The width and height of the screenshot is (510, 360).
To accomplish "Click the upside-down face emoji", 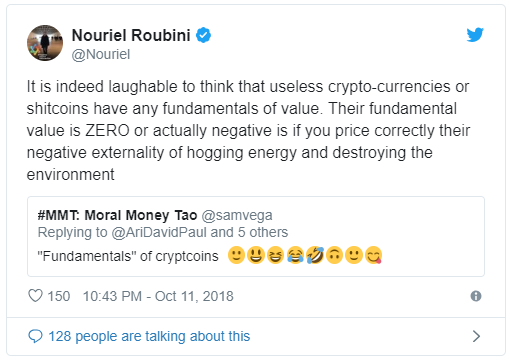I will (334, 255).
